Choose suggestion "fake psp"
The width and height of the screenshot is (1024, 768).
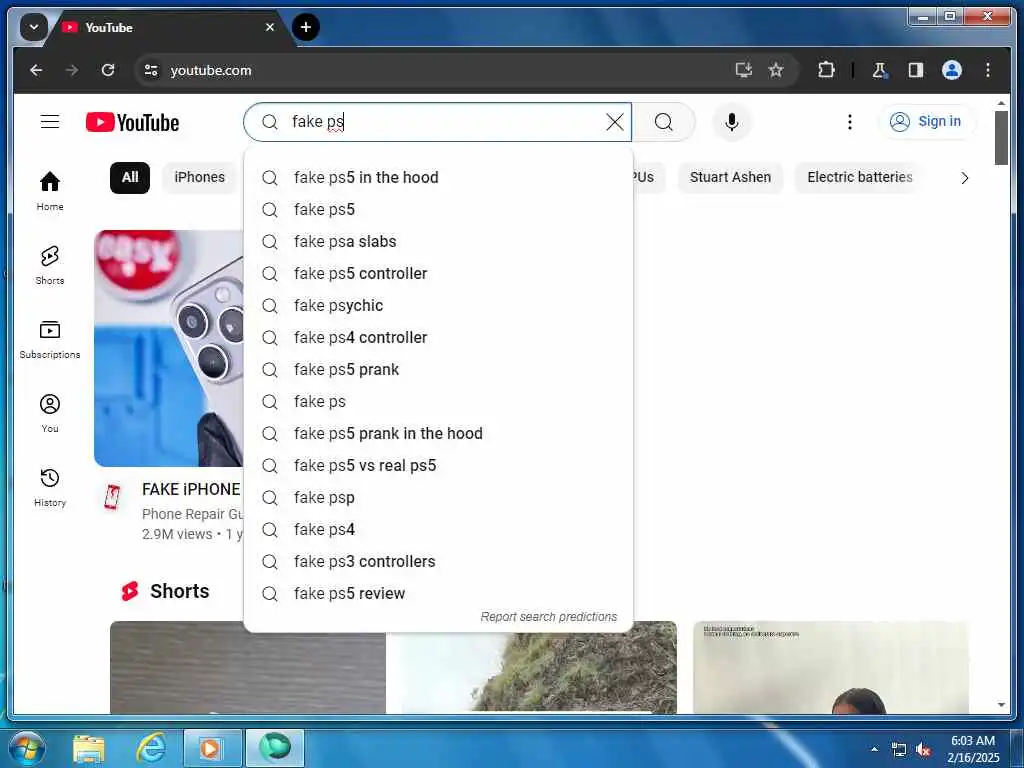438,498
